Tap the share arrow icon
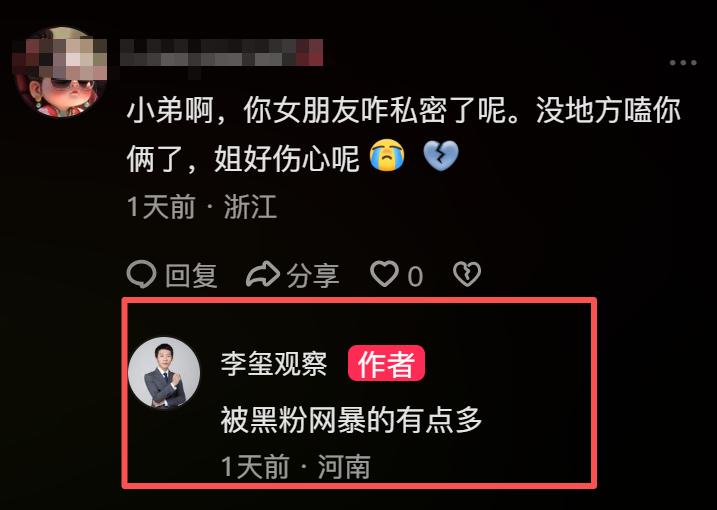The image size is (717, 510). (x=263, y=274)
